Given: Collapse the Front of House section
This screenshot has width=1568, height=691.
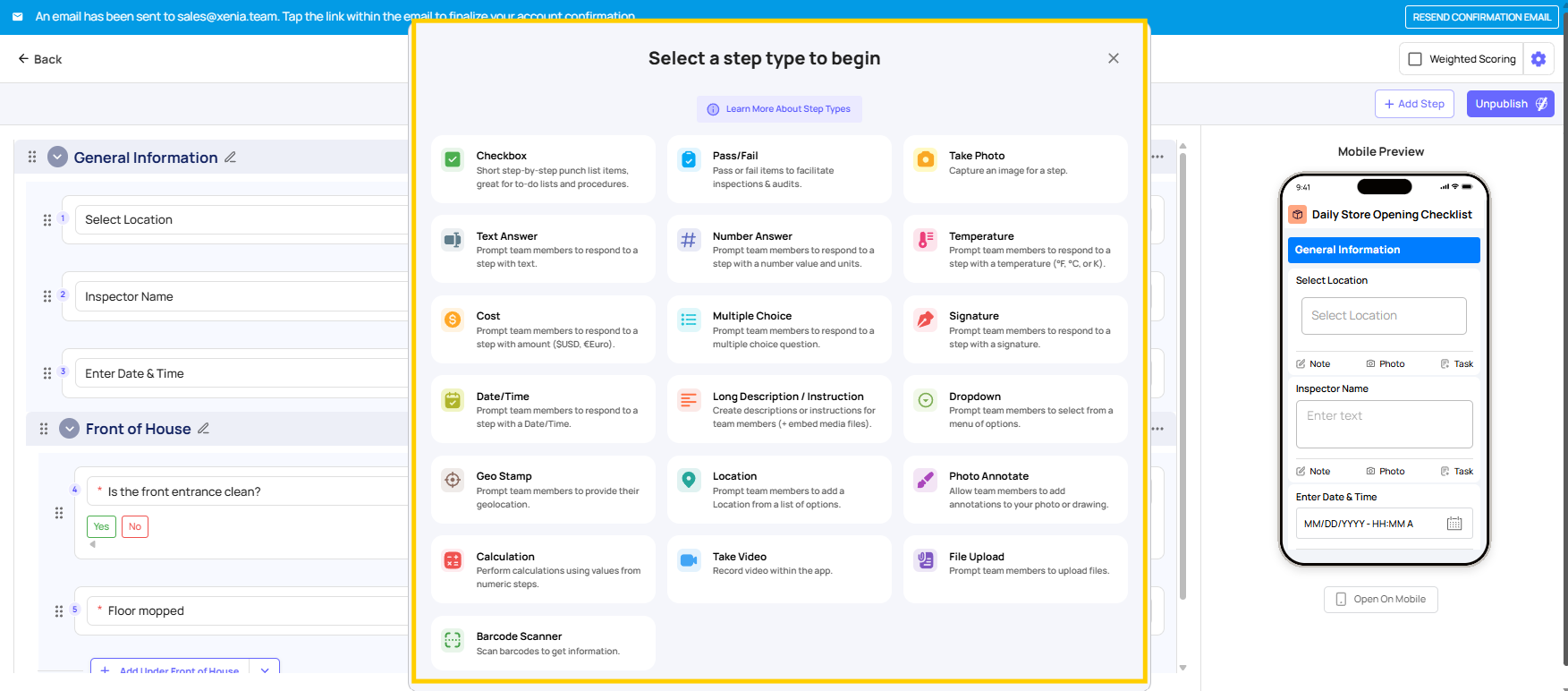Looking at the screenshot, I should tap(70, 429).
